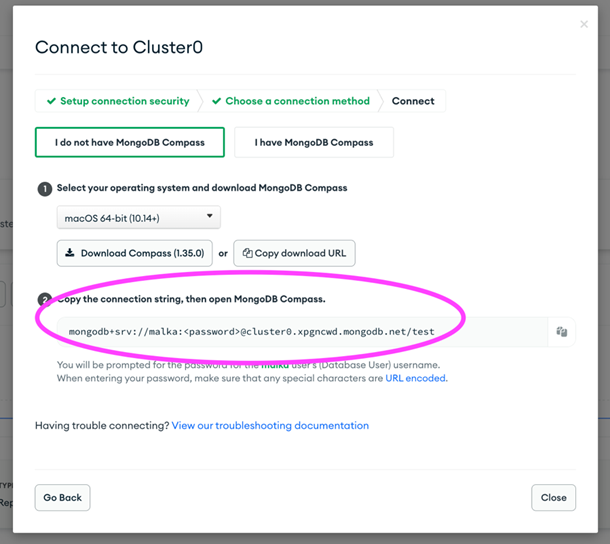Open the macOS 64-bit operating system dropdown
610x544 pixels.
coord(139,218)
